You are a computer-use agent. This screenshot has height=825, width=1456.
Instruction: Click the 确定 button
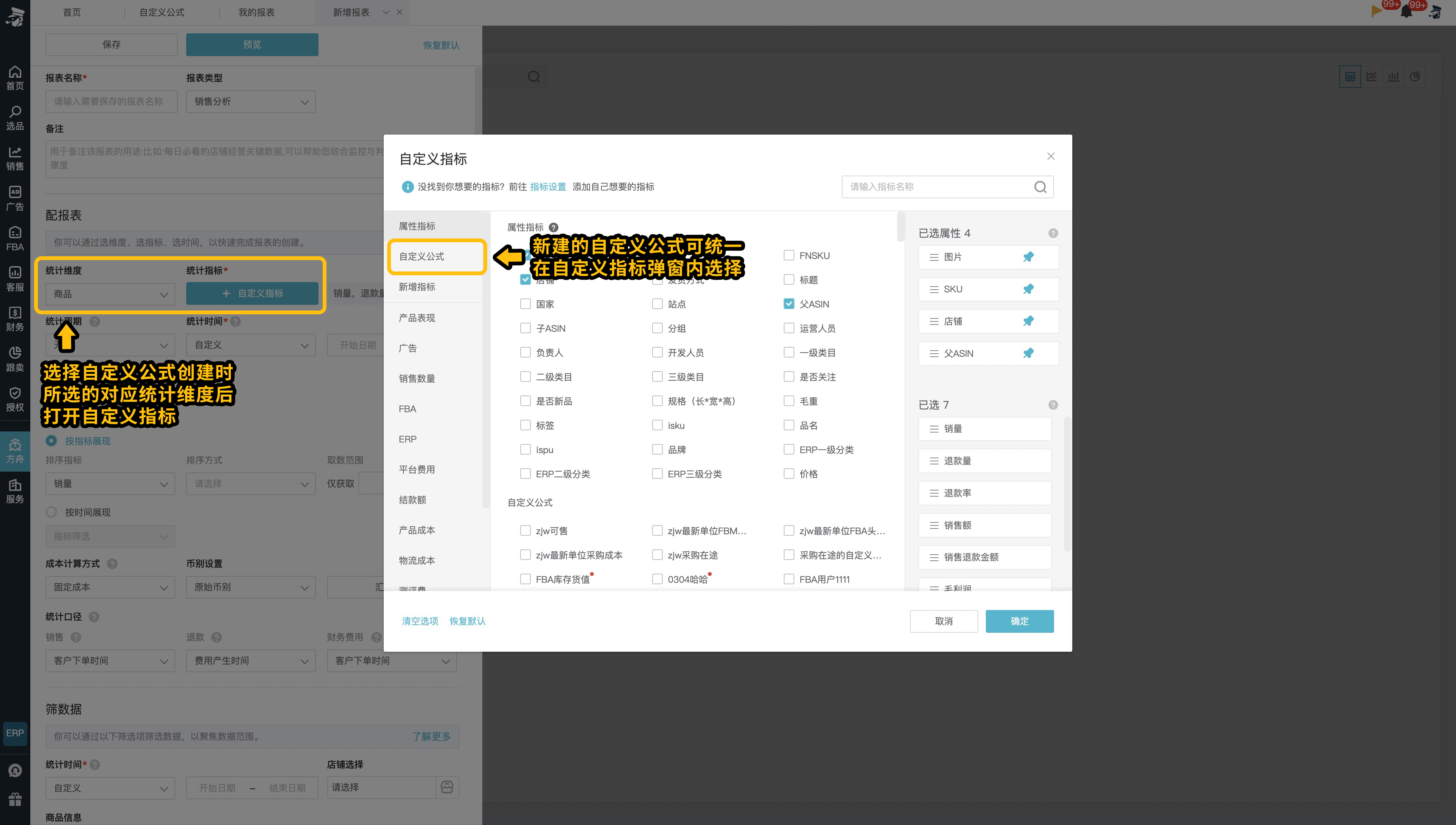[x=1019, y=621]
